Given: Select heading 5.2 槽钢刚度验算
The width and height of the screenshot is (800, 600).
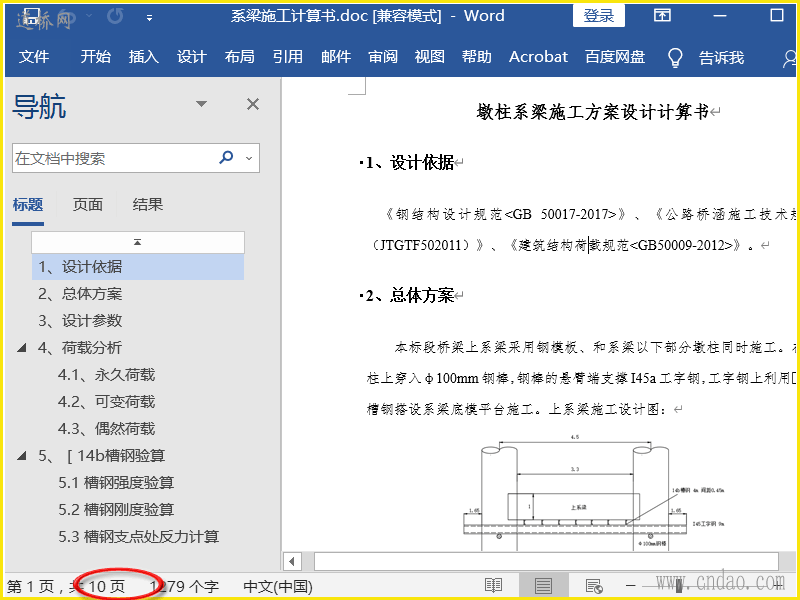Looking at the screenshot, I should tap(116, 510).
